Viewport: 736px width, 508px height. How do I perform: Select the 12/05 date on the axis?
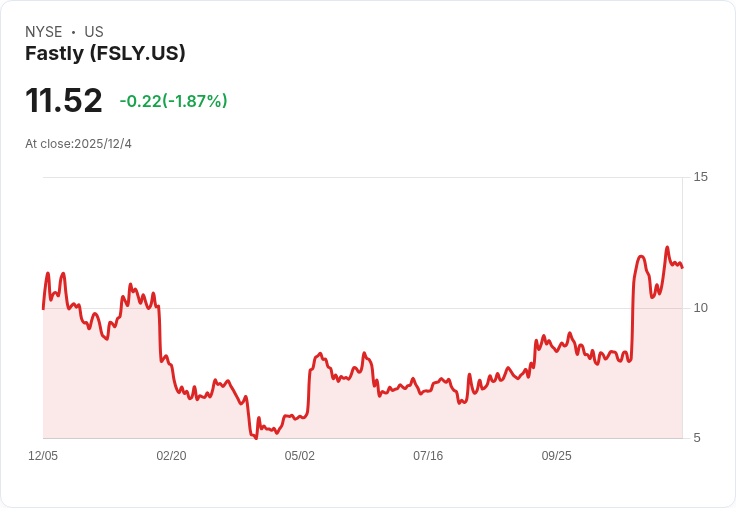[43, 456]
